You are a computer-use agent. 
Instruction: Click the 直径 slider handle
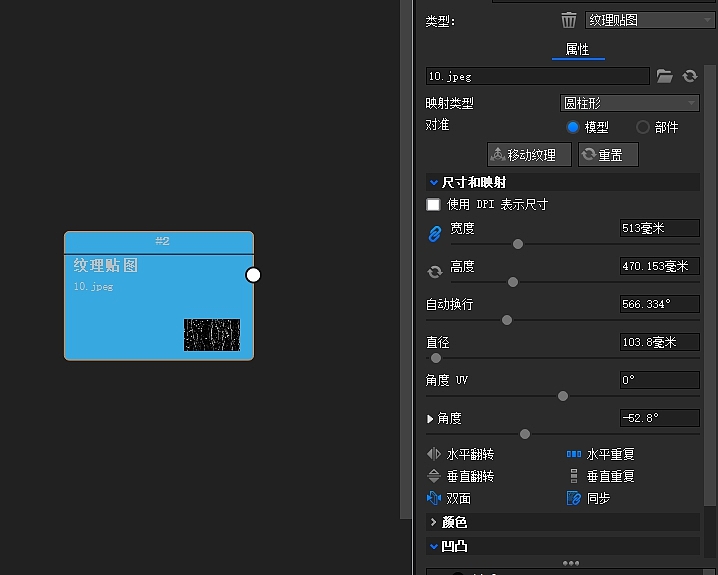436,358
